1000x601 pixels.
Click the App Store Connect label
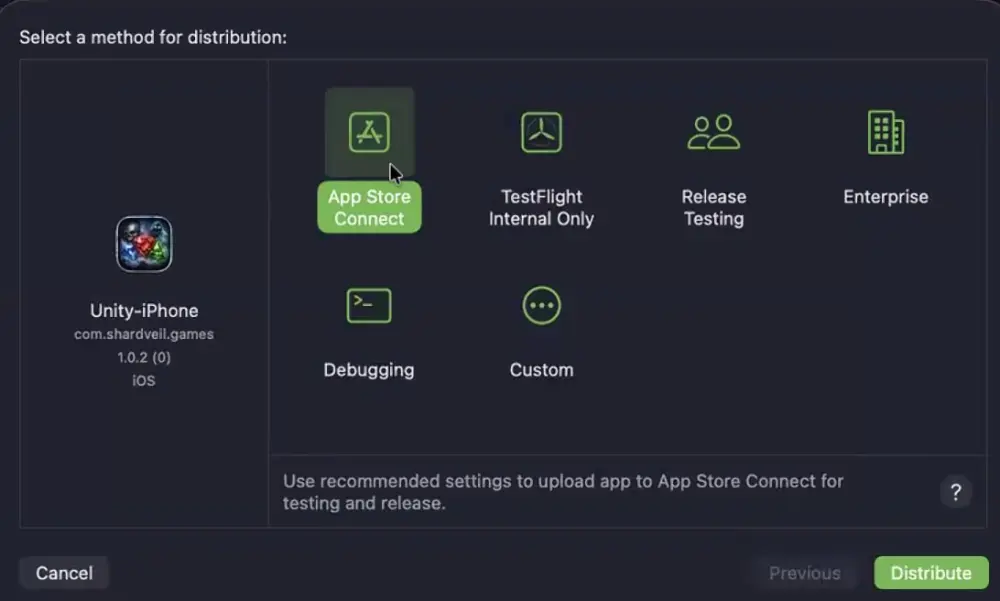click(x=369, y=207)
